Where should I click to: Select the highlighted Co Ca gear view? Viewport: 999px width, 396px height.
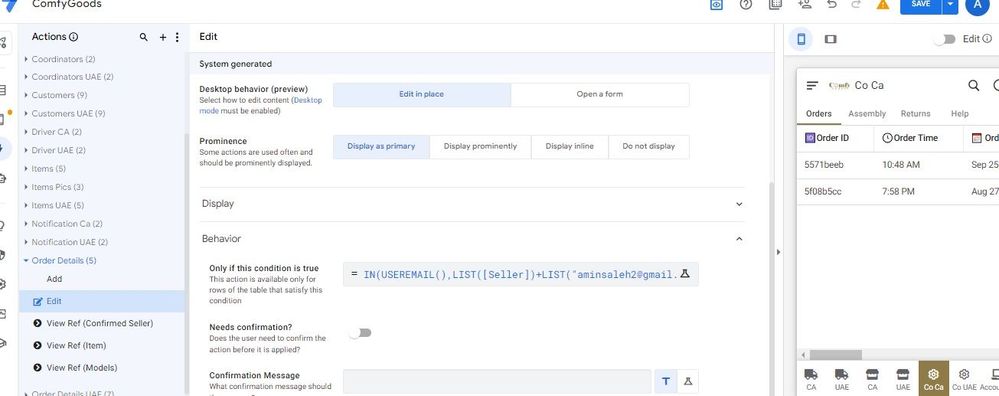pos(933,378)
